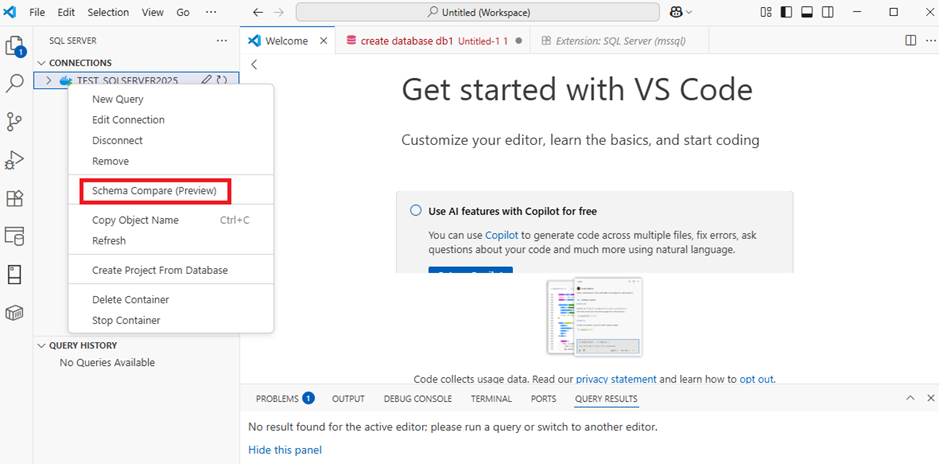Open the container package icon in activity bar
This screenshot has height=464, width=939.
[x=14, y=313]
